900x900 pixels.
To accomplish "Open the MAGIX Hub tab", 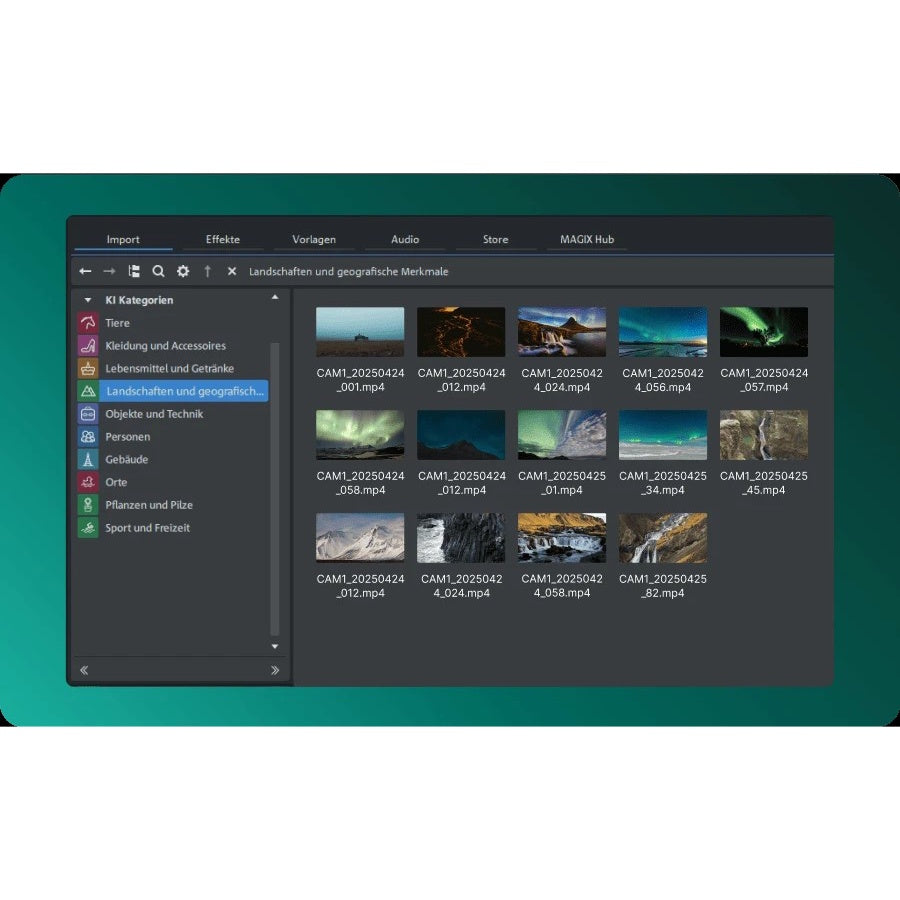I will (586, 239).
